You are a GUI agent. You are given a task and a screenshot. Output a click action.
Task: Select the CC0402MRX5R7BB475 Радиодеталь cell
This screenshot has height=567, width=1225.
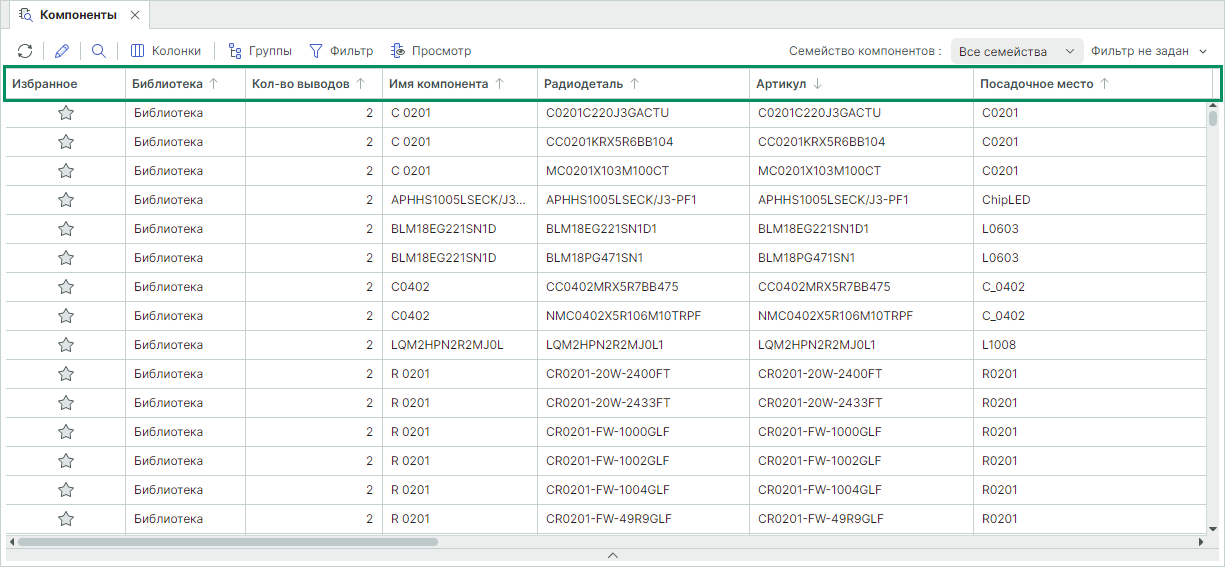pos(612,287)
